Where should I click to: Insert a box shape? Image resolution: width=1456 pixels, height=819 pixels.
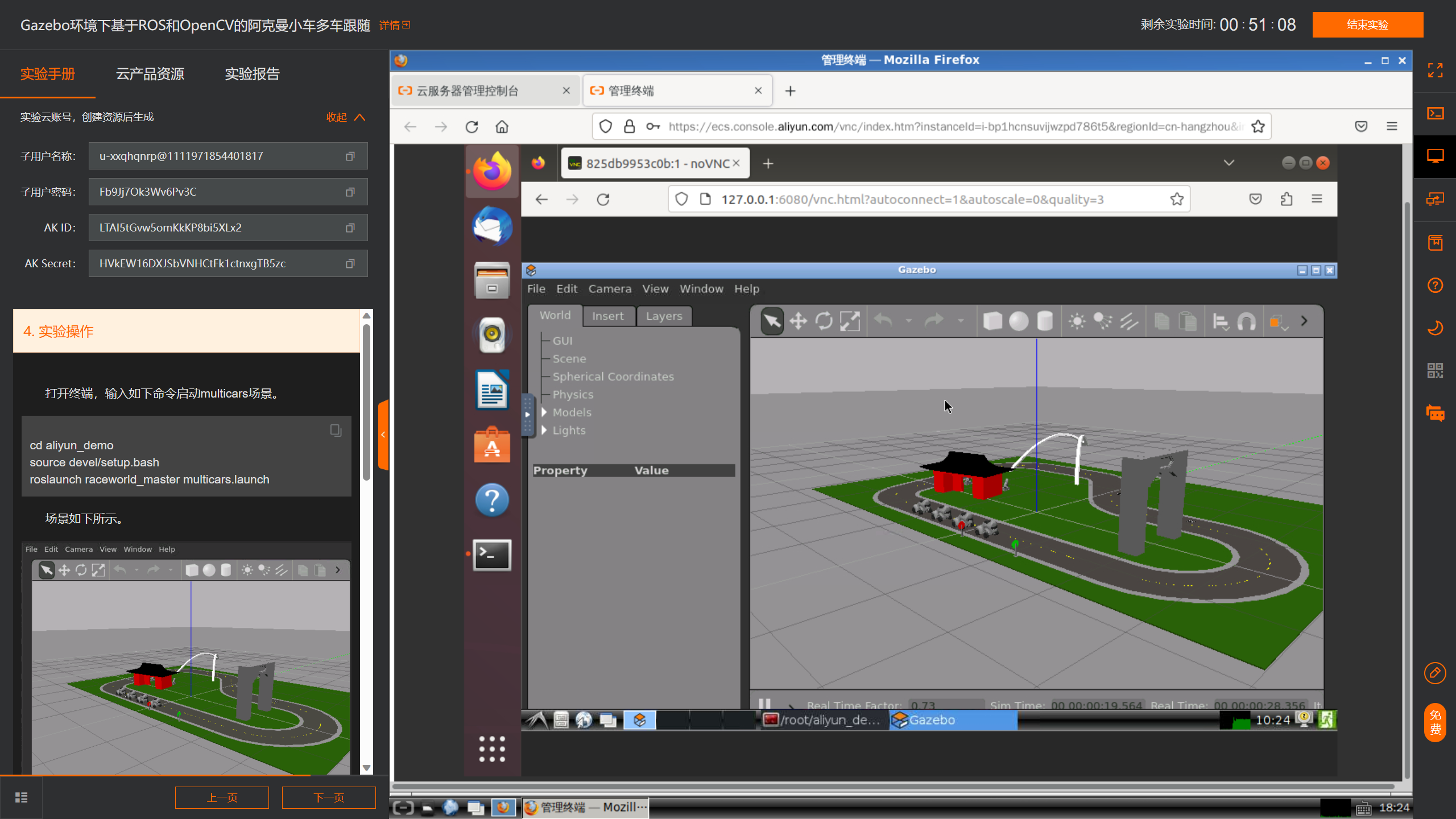point(992,321)
